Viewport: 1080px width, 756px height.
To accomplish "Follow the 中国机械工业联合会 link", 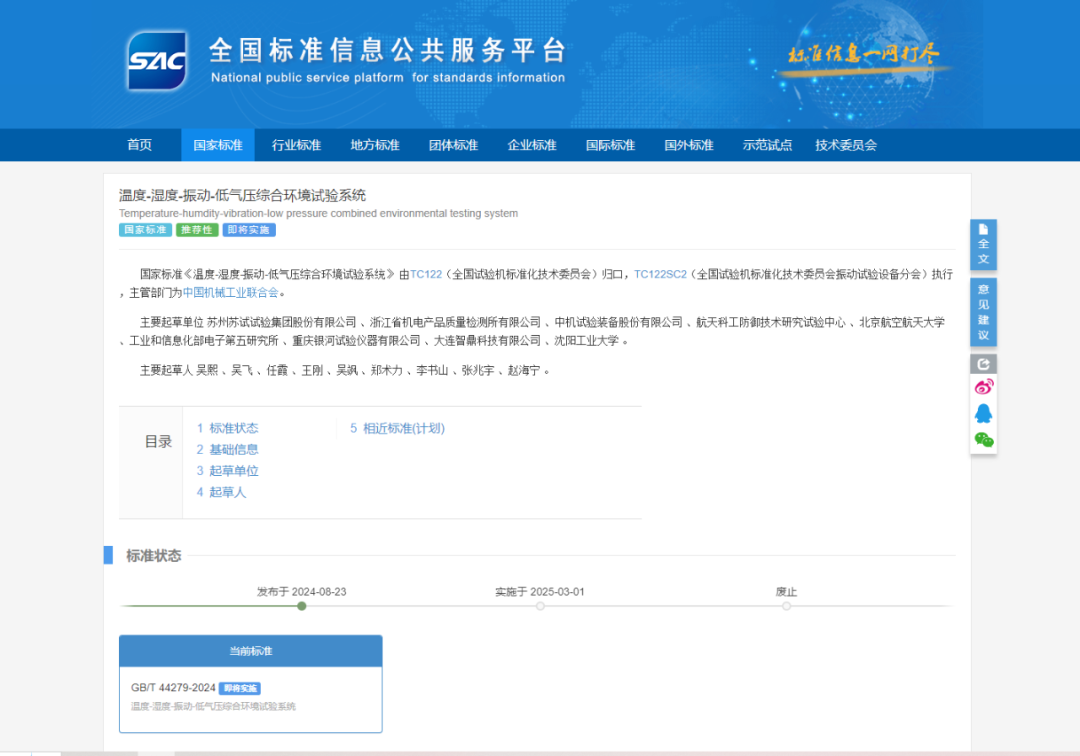I will point(230,293).
